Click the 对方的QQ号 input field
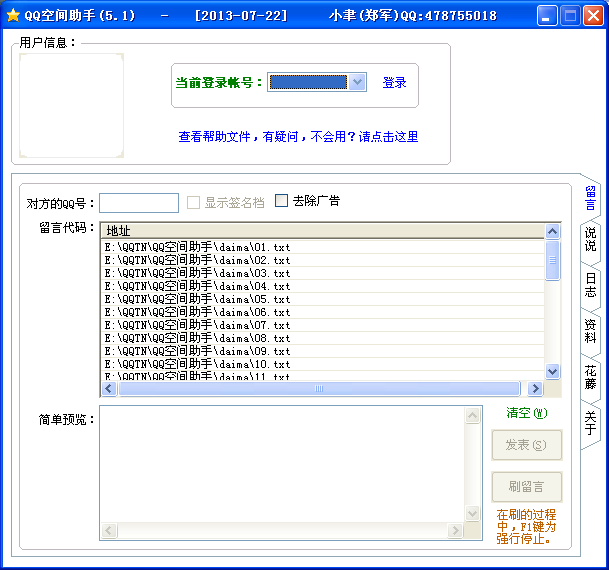 click(138, 202)
